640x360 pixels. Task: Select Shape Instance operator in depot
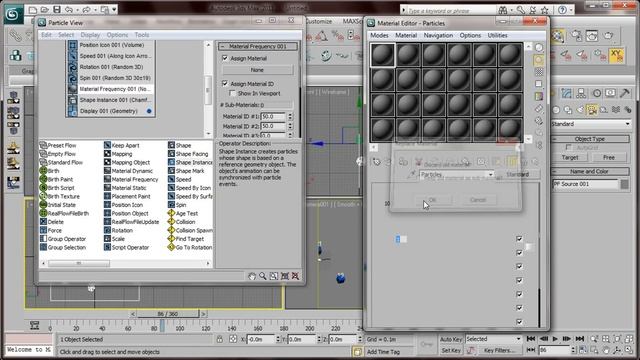[x=190, y=162]
